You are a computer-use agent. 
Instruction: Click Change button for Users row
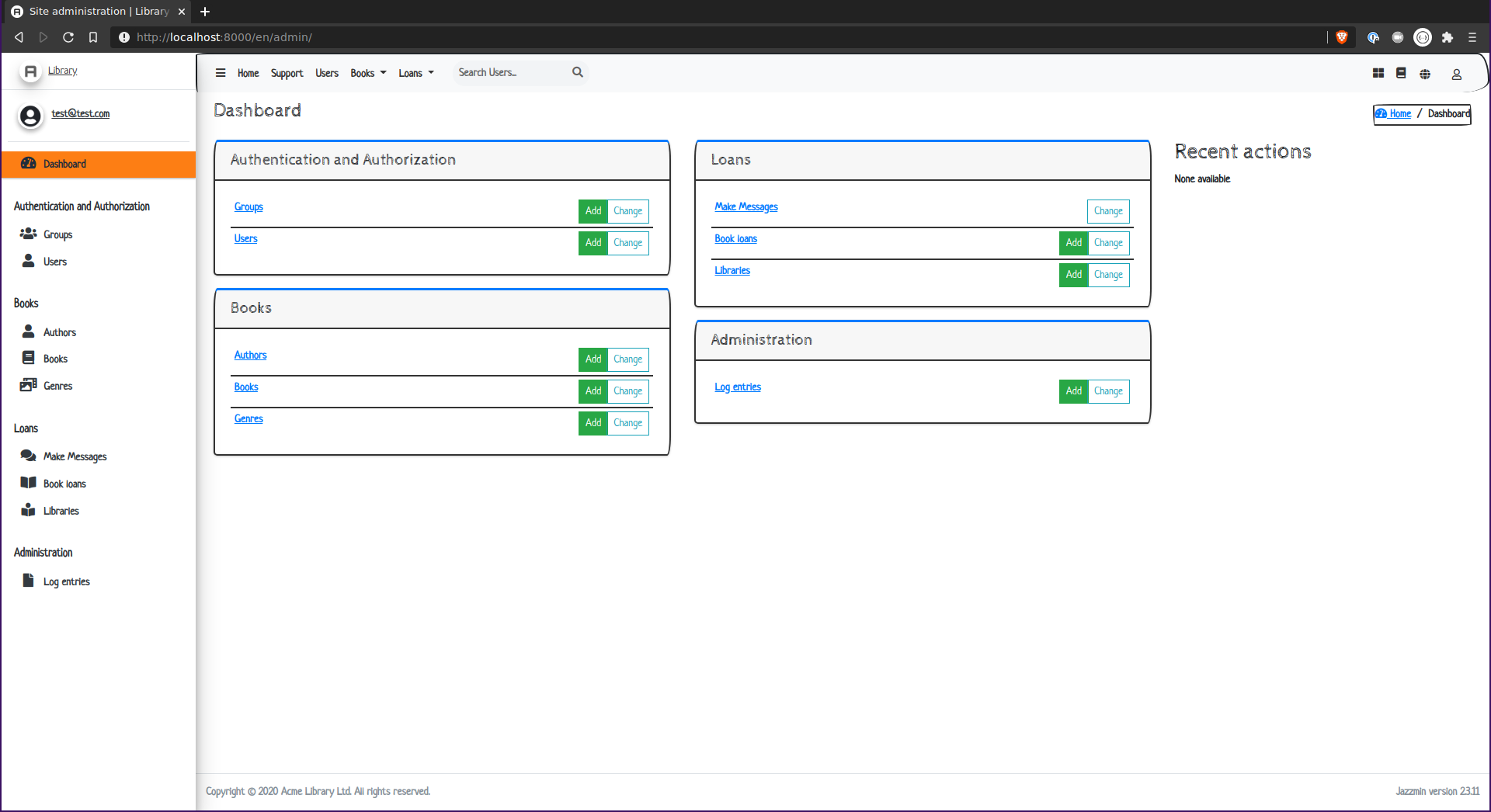(628, 243)
